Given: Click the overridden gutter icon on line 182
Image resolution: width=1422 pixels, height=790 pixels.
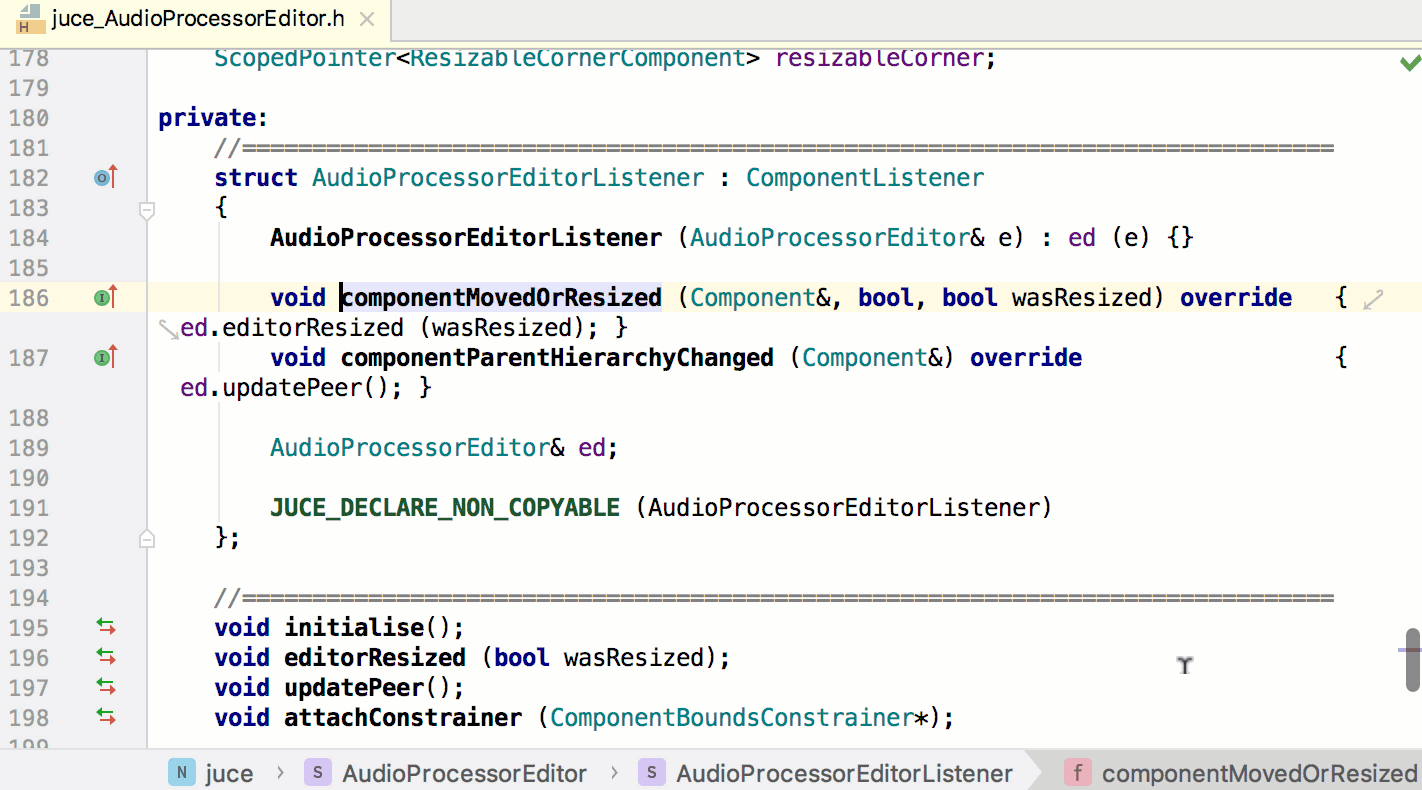Looking at the screenshot, I should click(x=105, y=178).
